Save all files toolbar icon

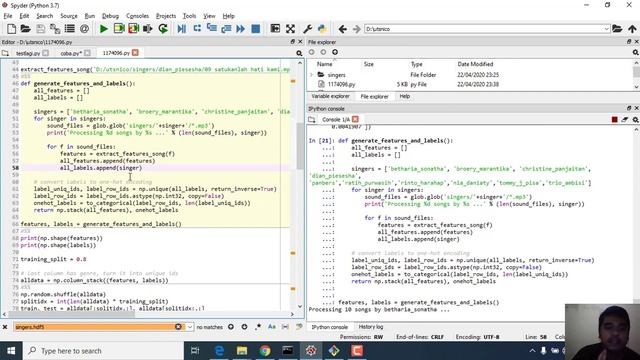(x=55, y=29)
